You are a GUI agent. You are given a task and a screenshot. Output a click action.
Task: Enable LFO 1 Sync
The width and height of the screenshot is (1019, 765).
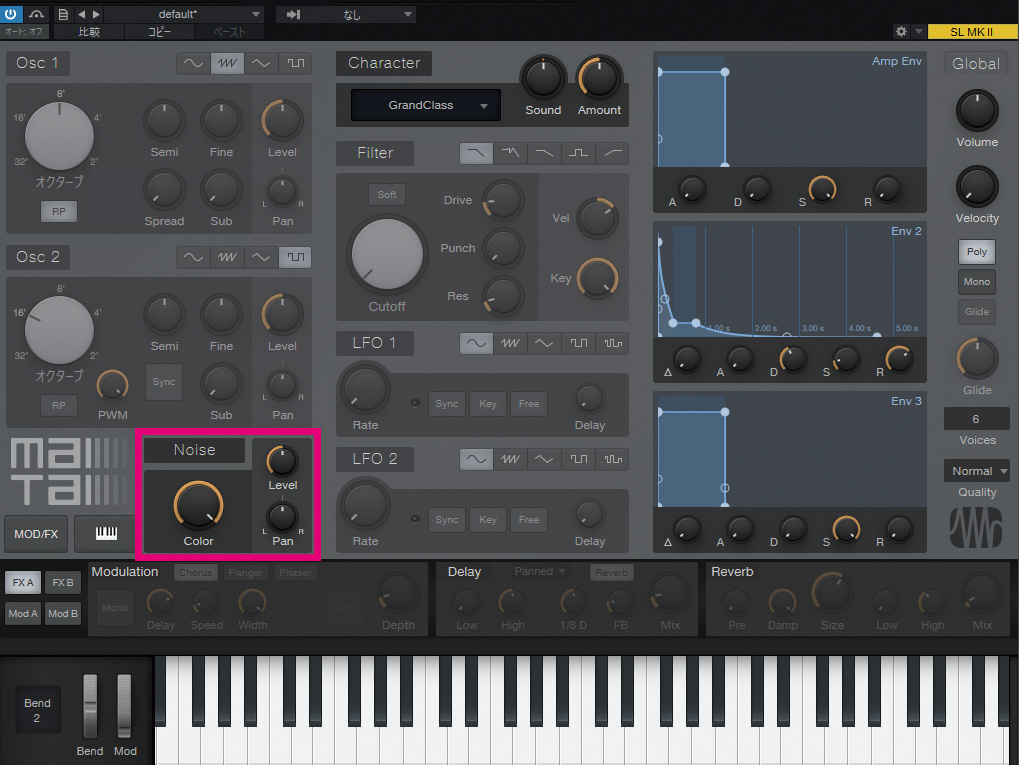pyautogui.click(x=447, y=404)
